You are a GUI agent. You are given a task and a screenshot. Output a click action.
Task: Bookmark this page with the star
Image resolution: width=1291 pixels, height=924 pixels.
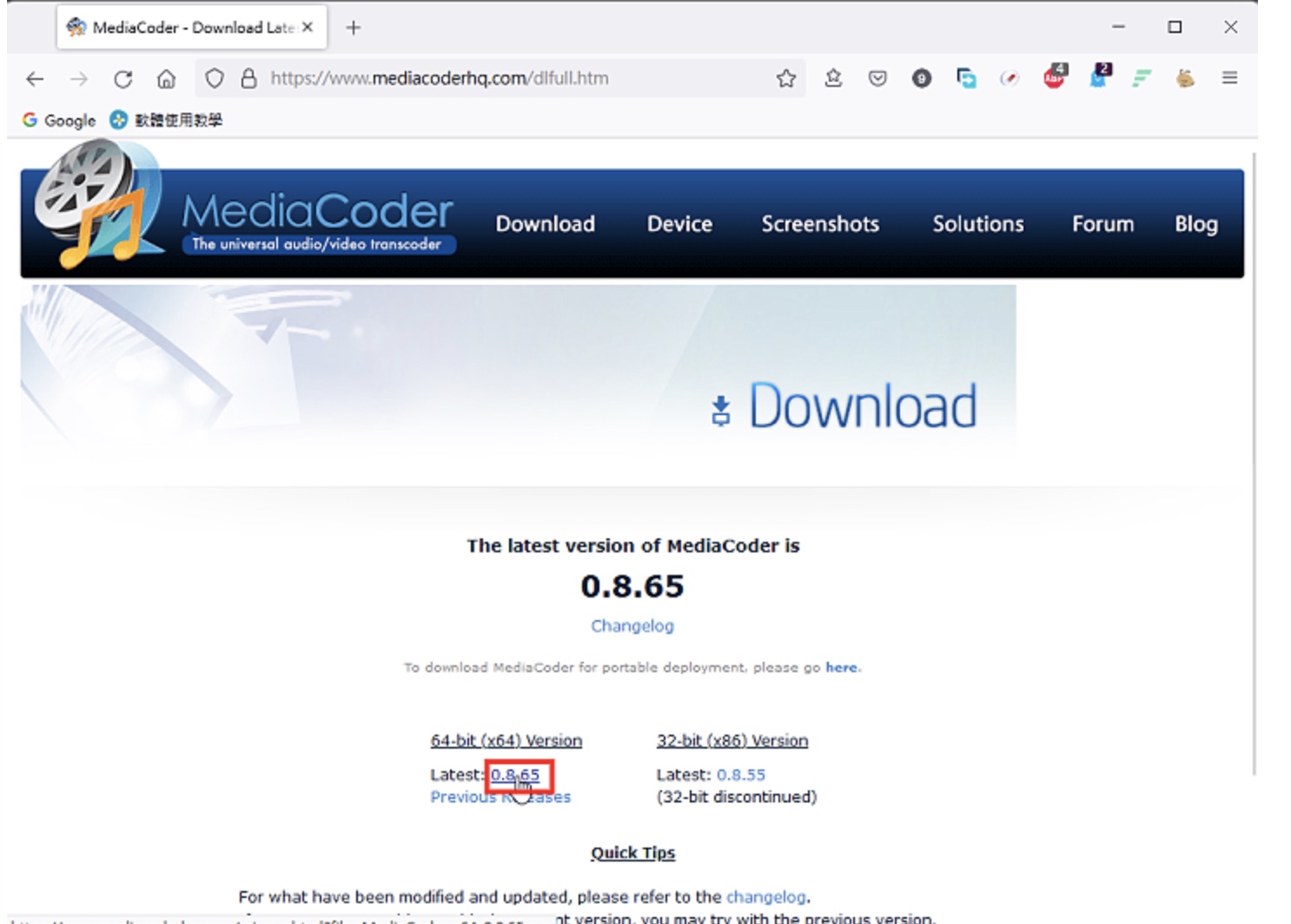pyautogui.click(x=786, y=78)
